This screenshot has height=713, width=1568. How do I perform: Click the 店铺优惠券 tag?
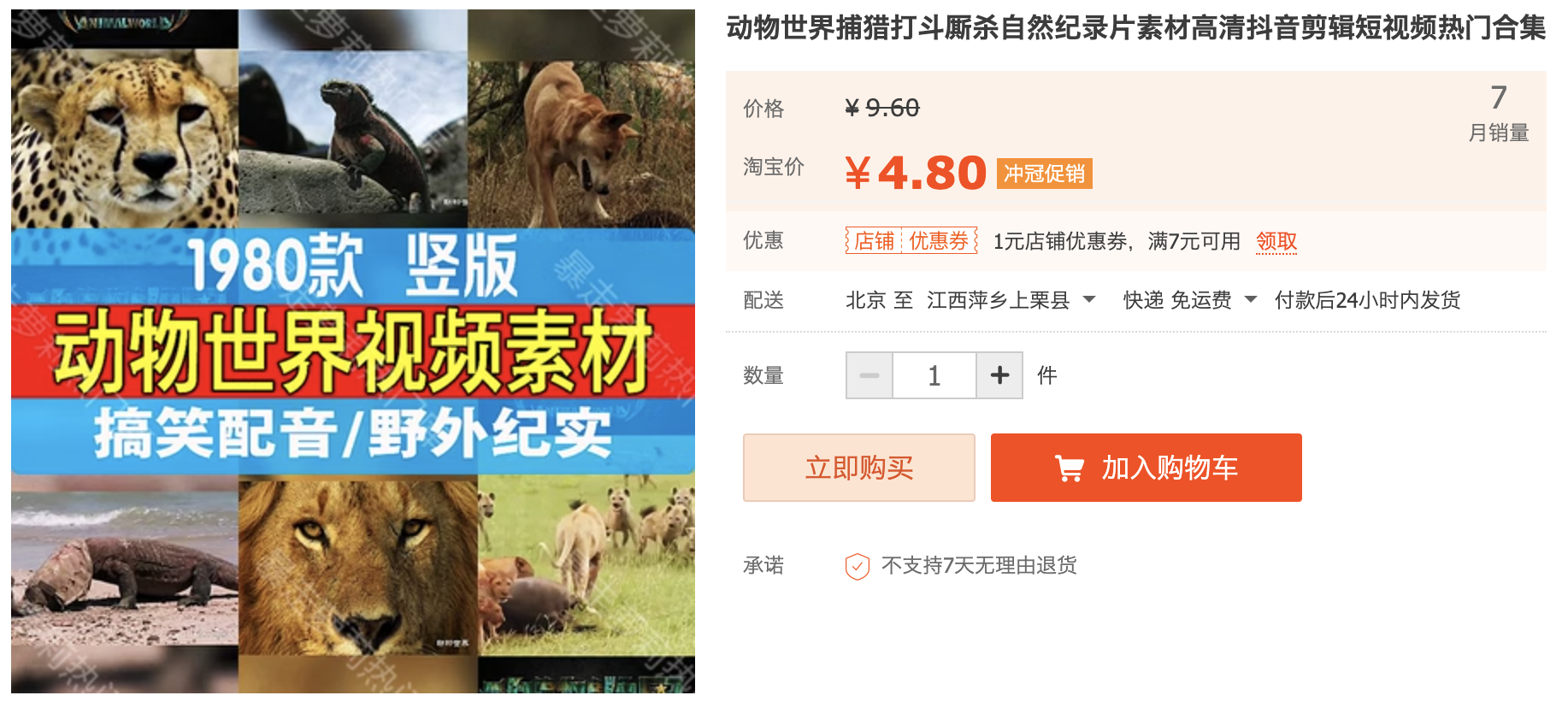click(x=911, y=241)
